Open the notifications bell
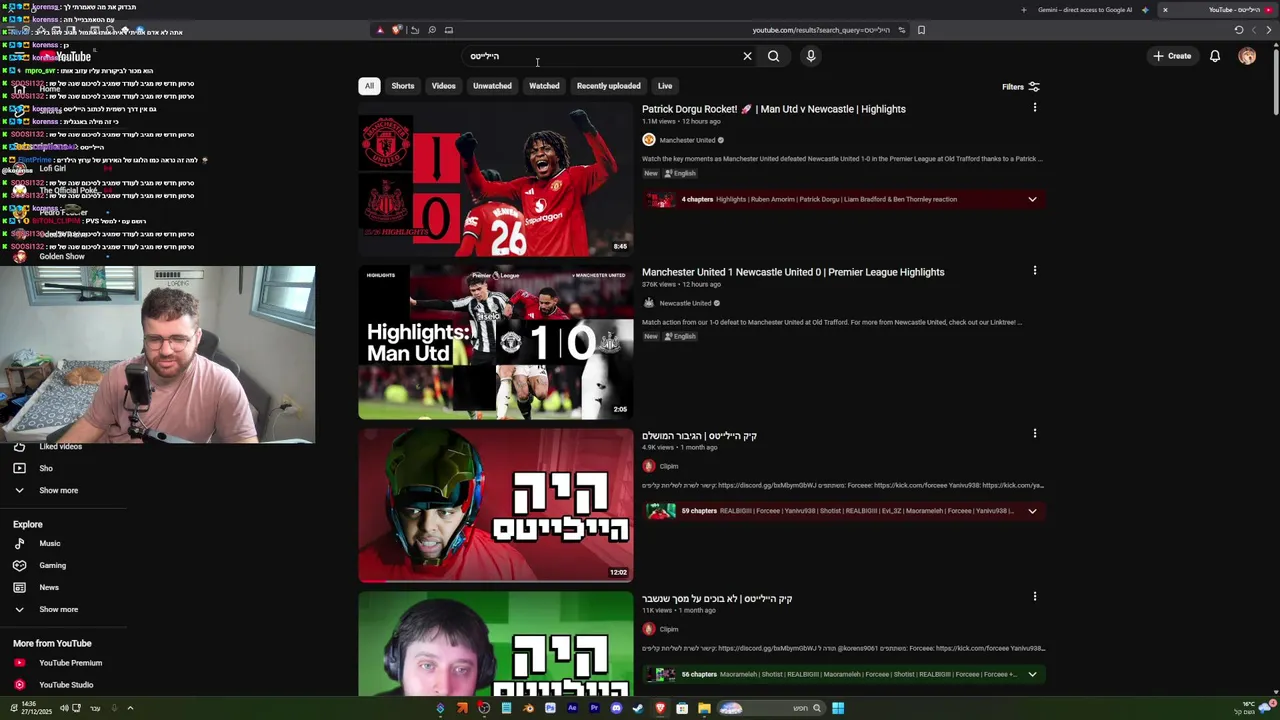This screenshot has width=1280, height=720. click(1215, 56)
